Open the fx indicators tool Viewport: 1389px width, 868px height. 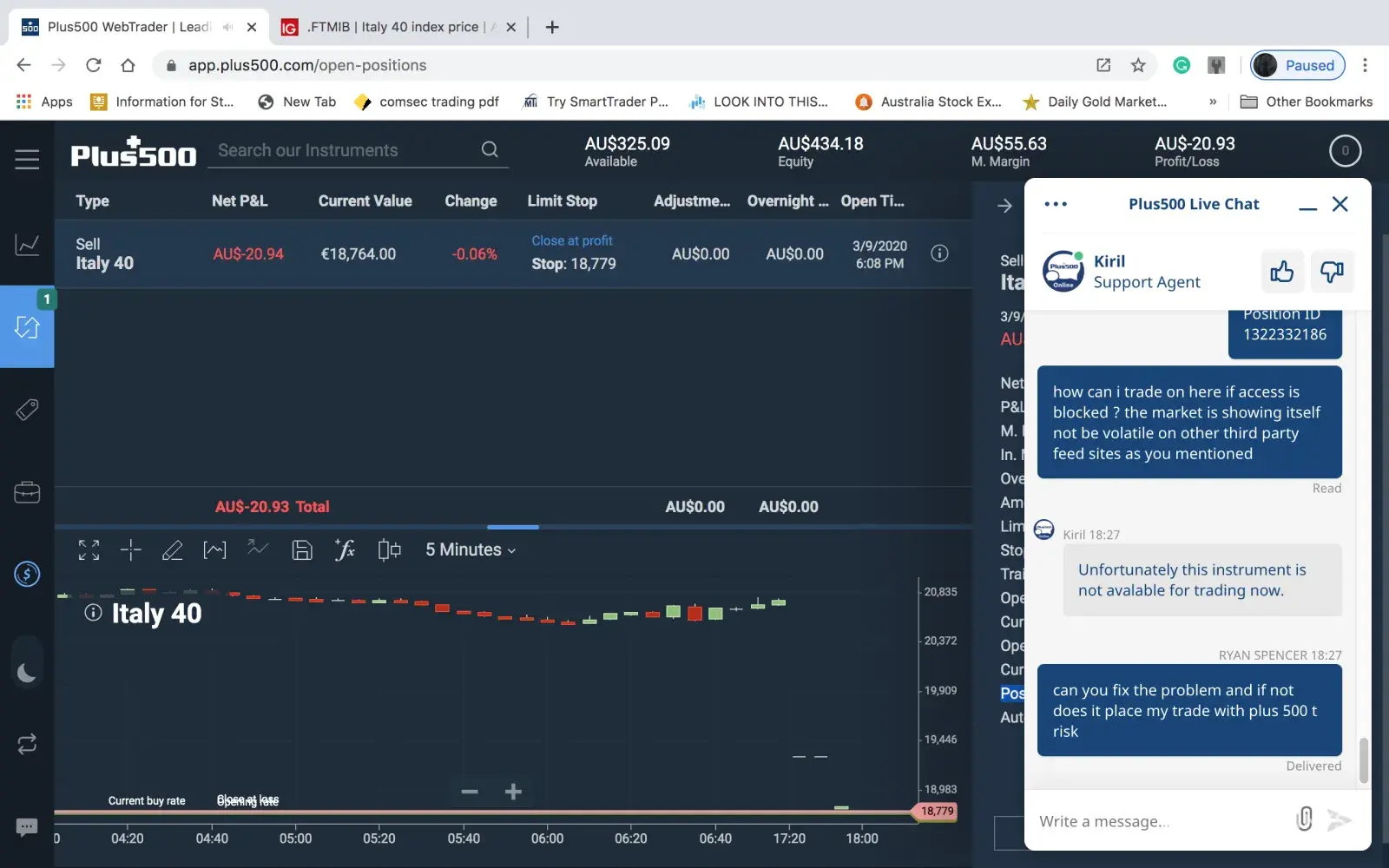pyautogui.click(x=345, y=549)
